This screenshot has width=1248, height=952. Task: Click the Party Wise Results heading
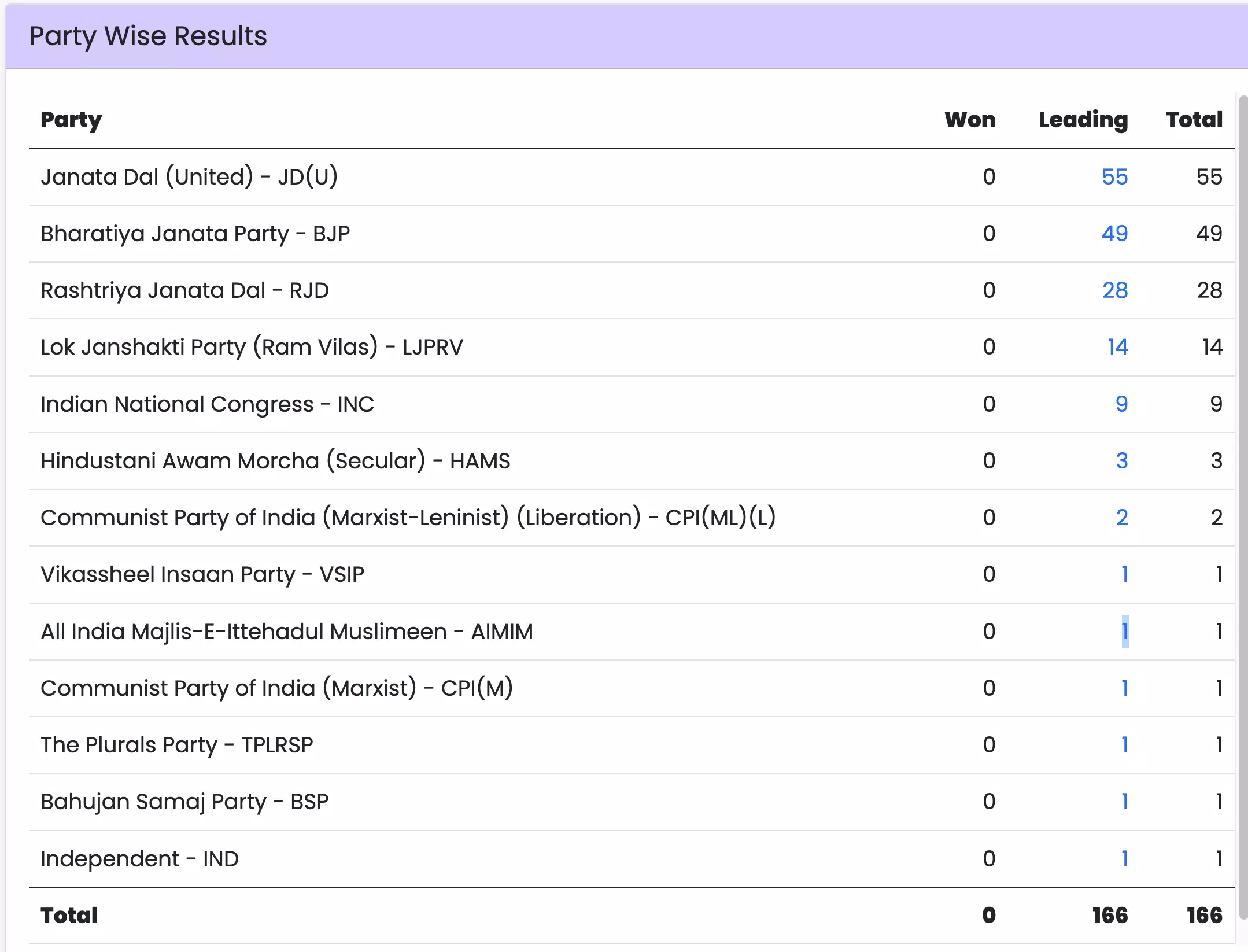tap(148, 36)
